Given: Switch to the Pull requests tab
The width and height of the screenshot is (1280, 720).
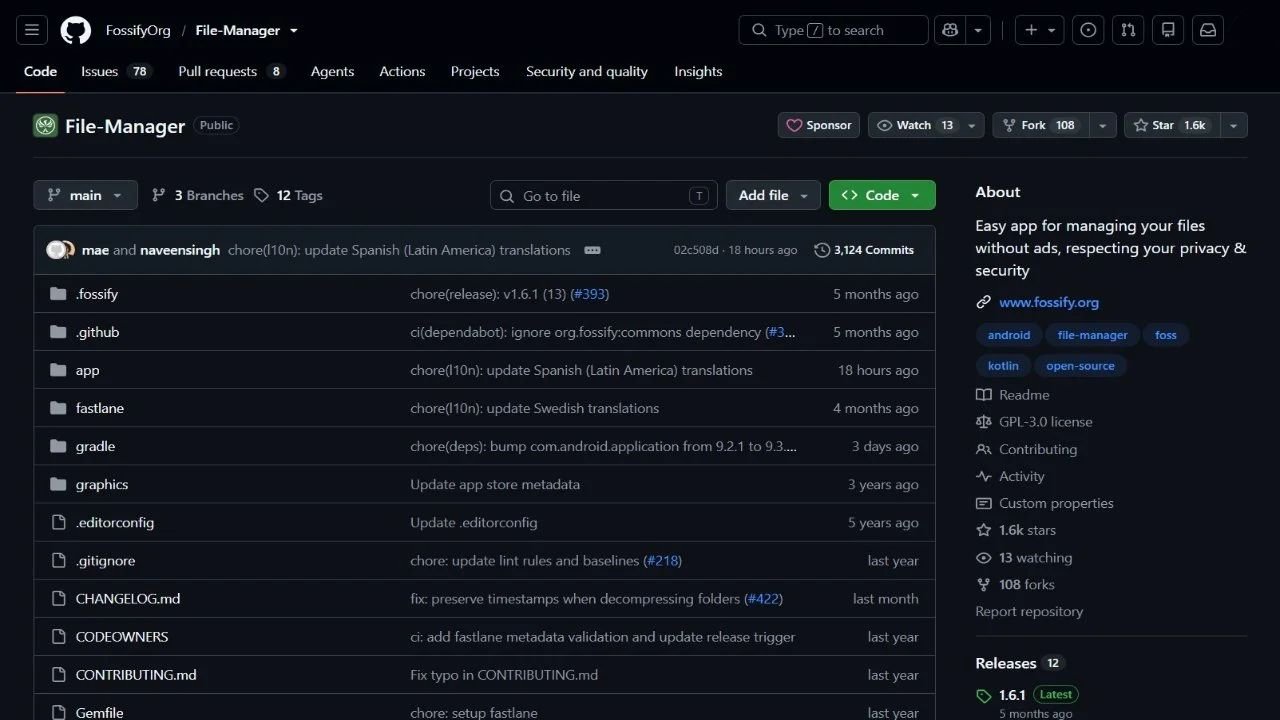Looking at the screenshot, I should [x=232, y=71].
